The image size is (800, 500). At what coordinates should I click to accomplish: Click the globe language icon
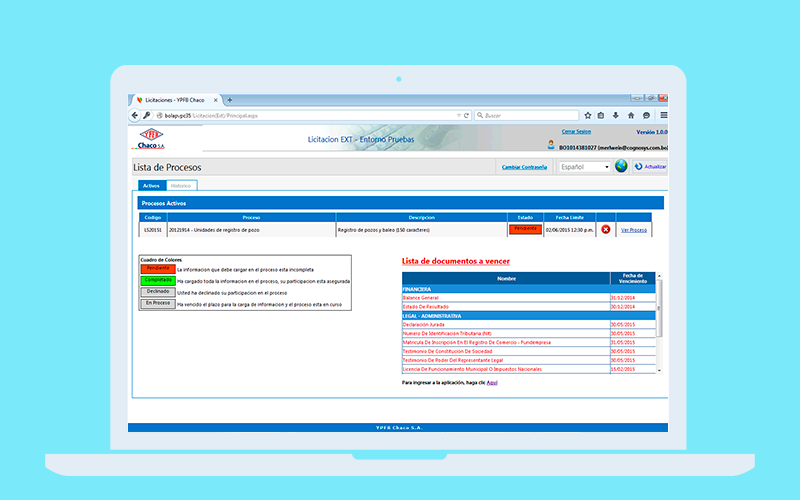(x=621, y=166)
